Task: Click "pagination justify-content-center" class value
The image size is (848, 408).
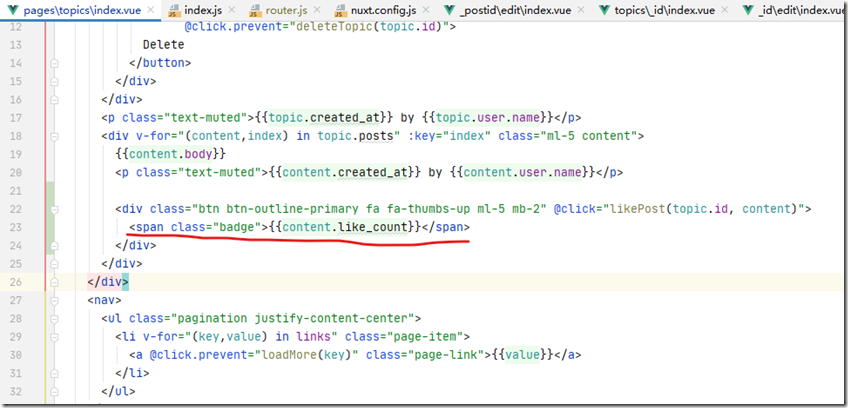Action: click(293, 318)
